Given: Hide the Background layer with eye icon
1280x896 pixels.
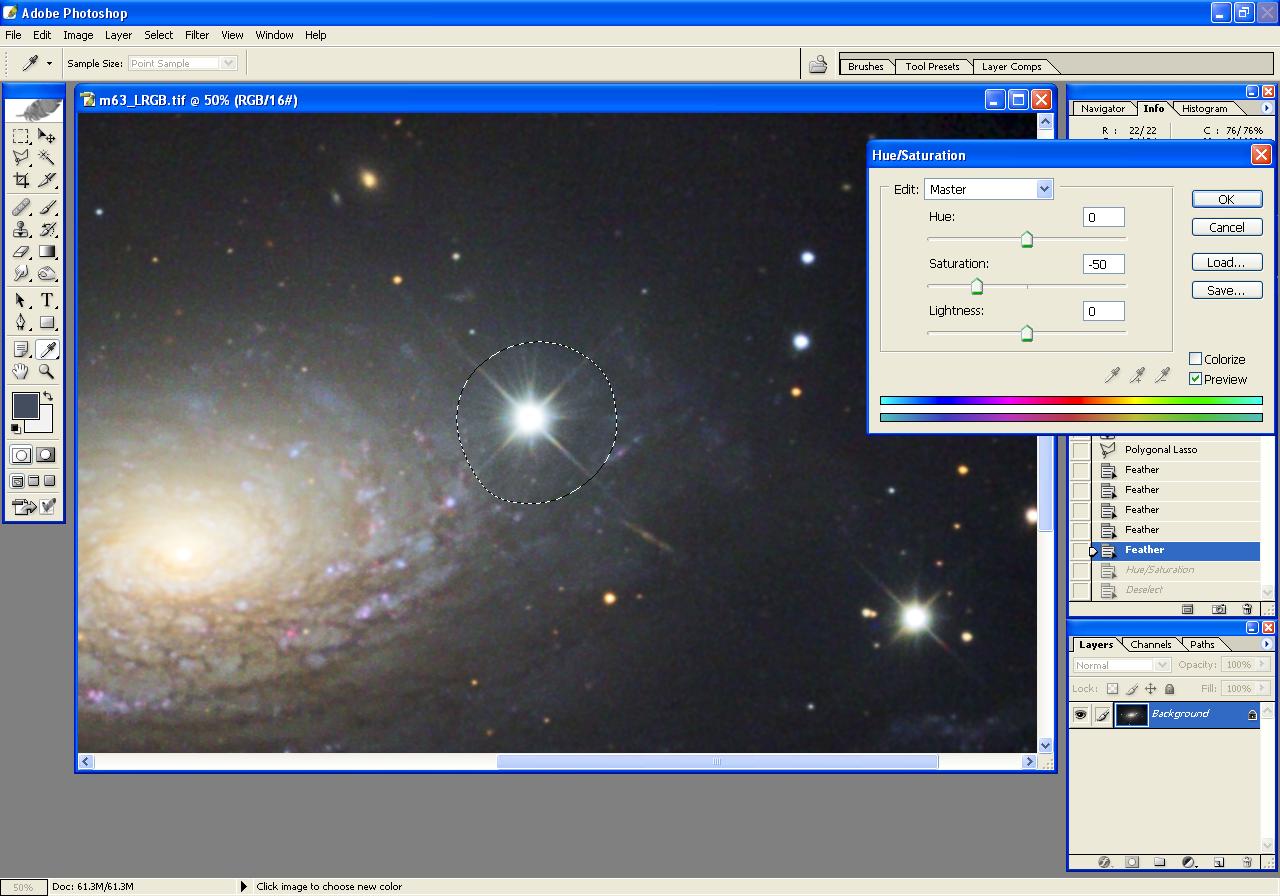Looking at the screenshot, I should [1080, 714].
